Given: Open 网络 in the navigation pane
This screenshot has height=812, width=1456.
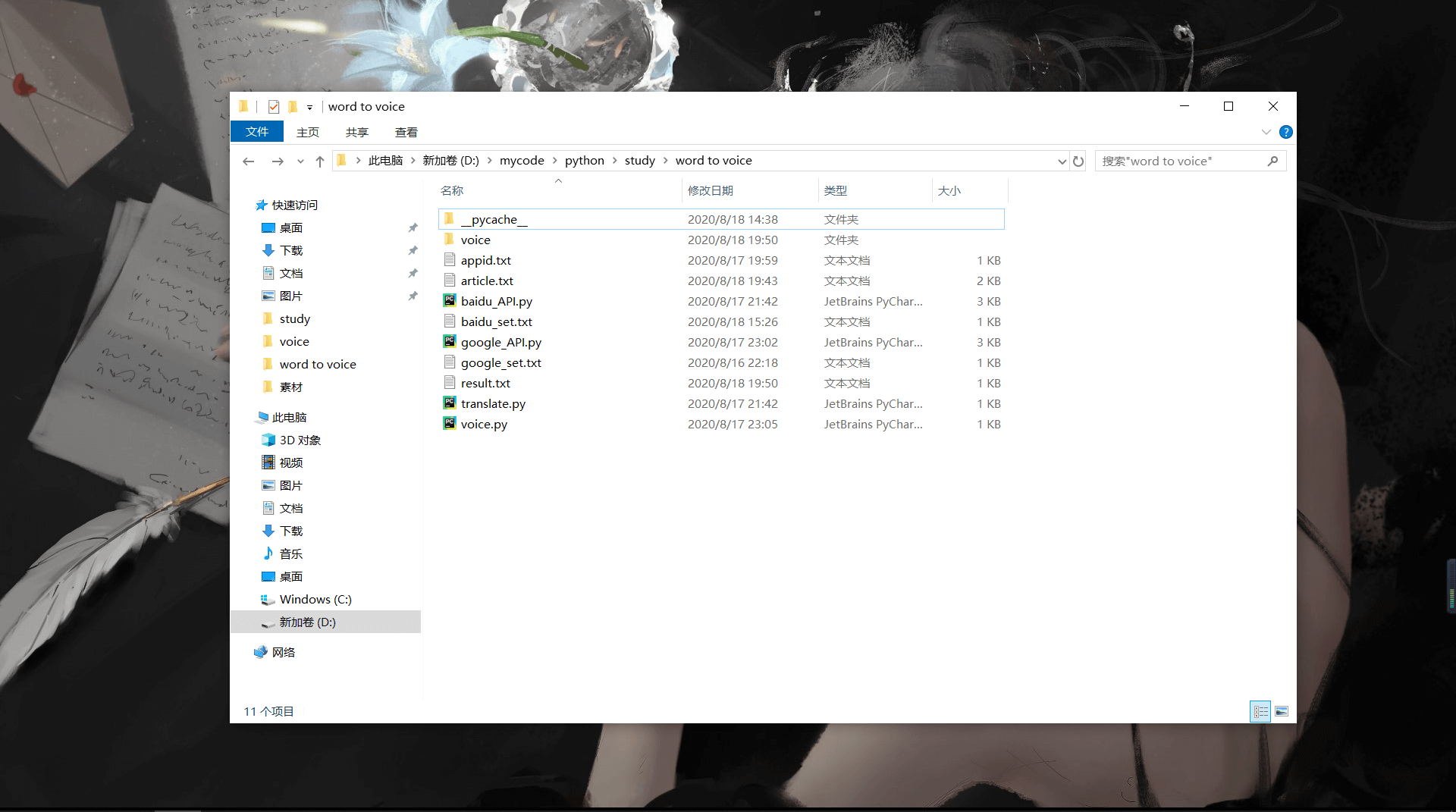Looking at the screenshot, I should [x=283, y=652].
